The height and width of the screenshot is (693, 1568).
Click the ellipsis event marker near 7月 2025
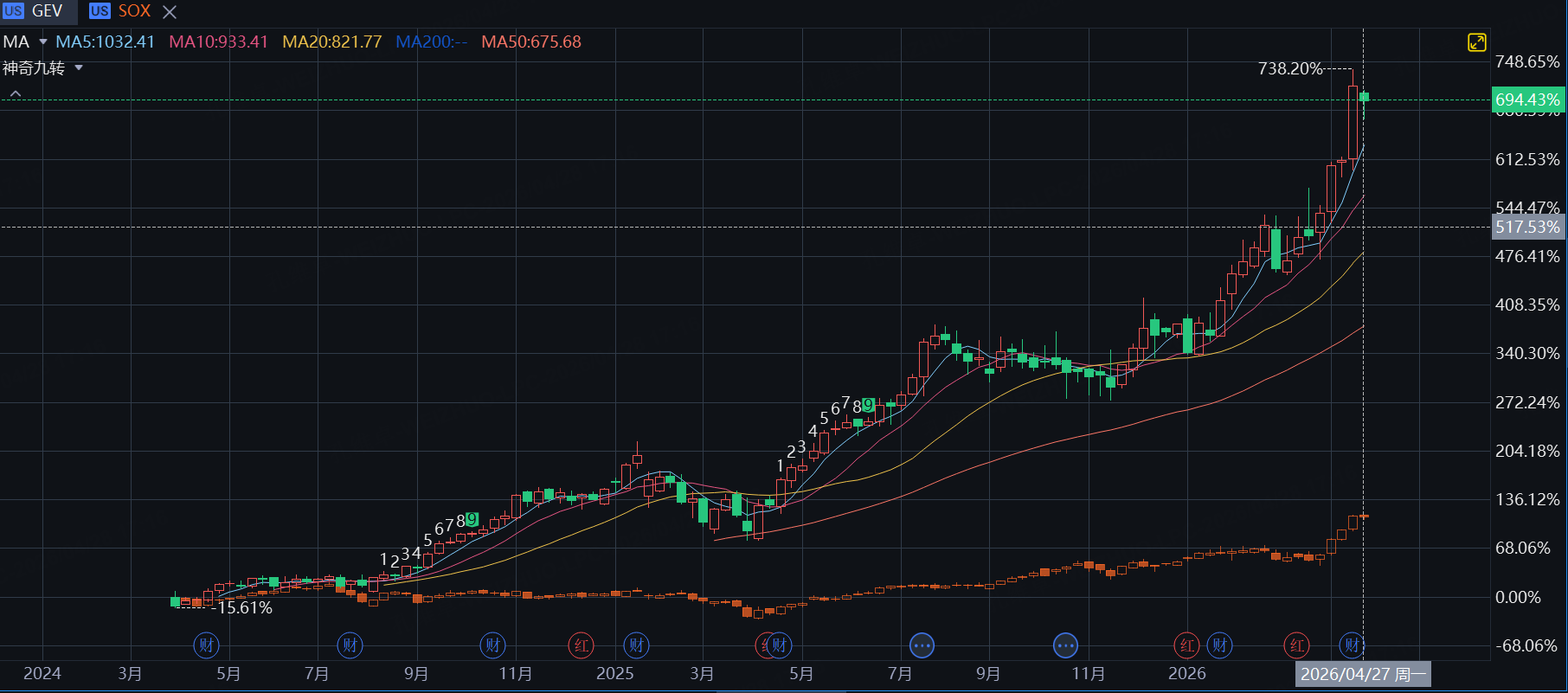pos(922,645)
